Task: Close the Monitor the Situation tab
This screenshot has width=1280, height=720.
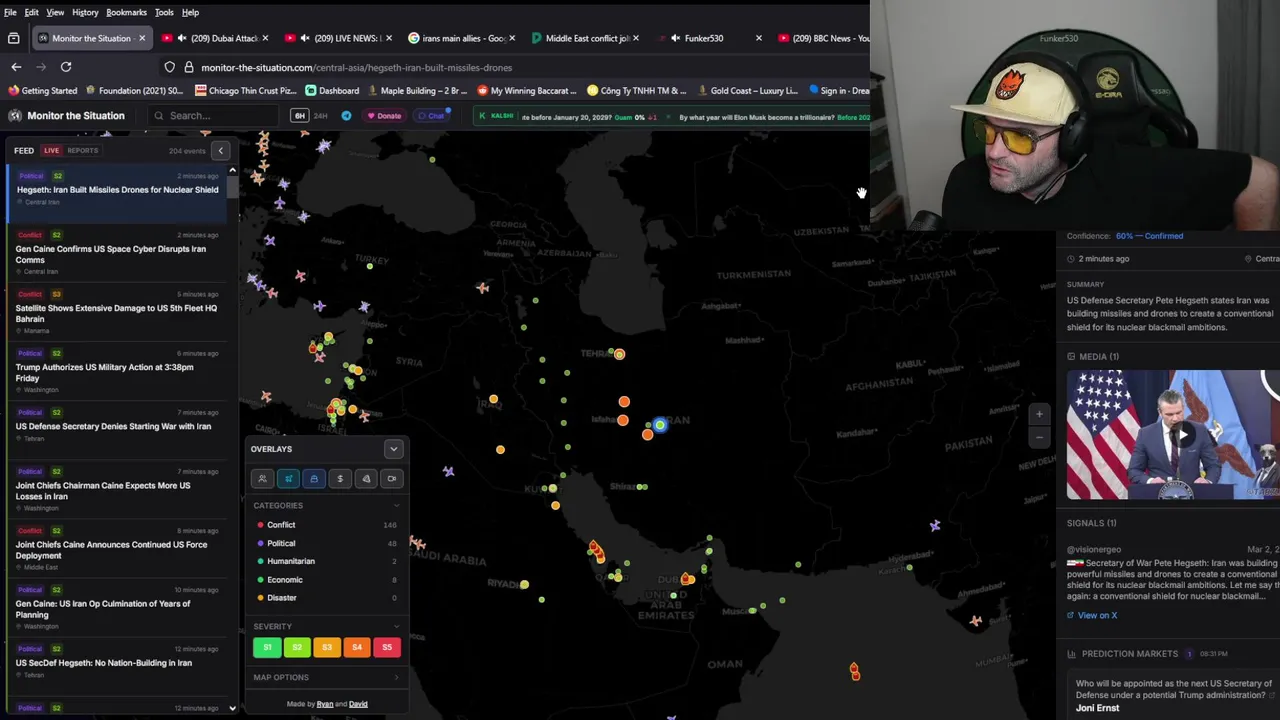Action: click(x=142, y=38)
